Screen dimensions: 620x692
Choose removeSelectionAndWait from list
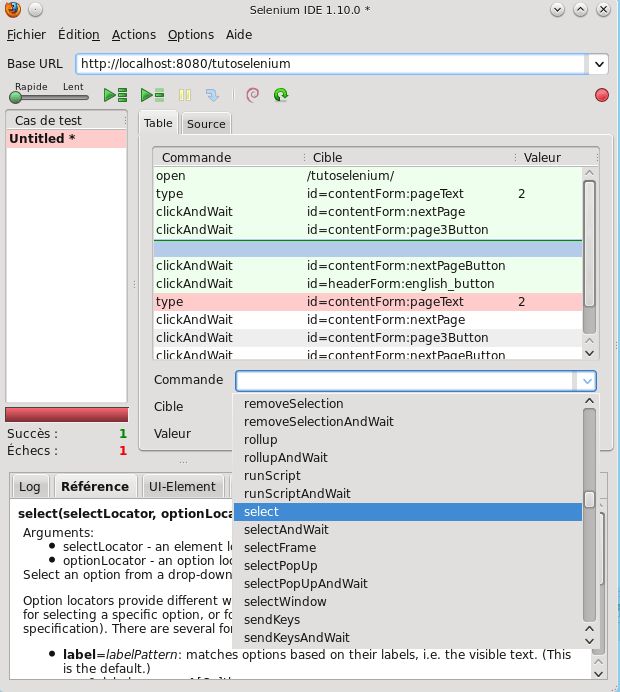[x=408, y=422]
